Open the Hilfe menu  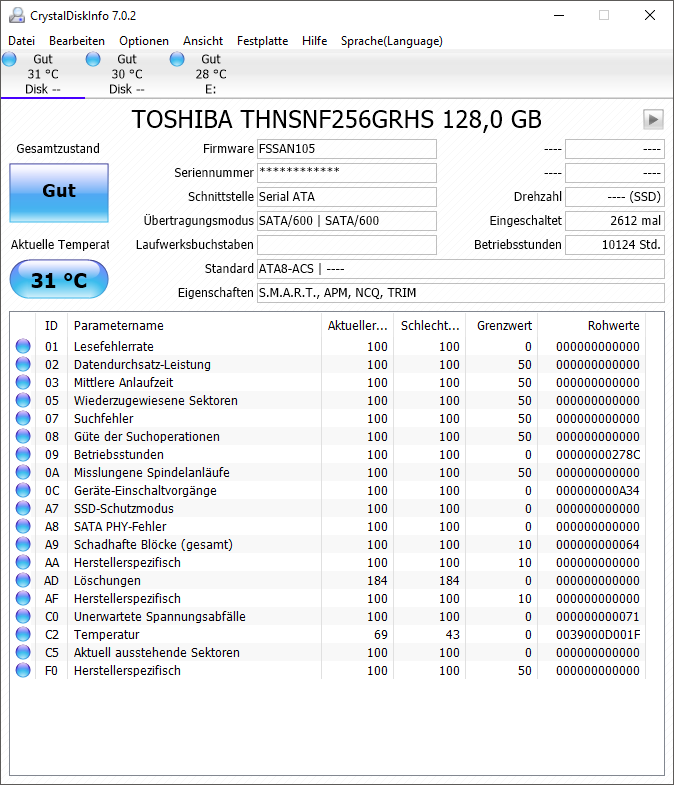tap(314, 41)
